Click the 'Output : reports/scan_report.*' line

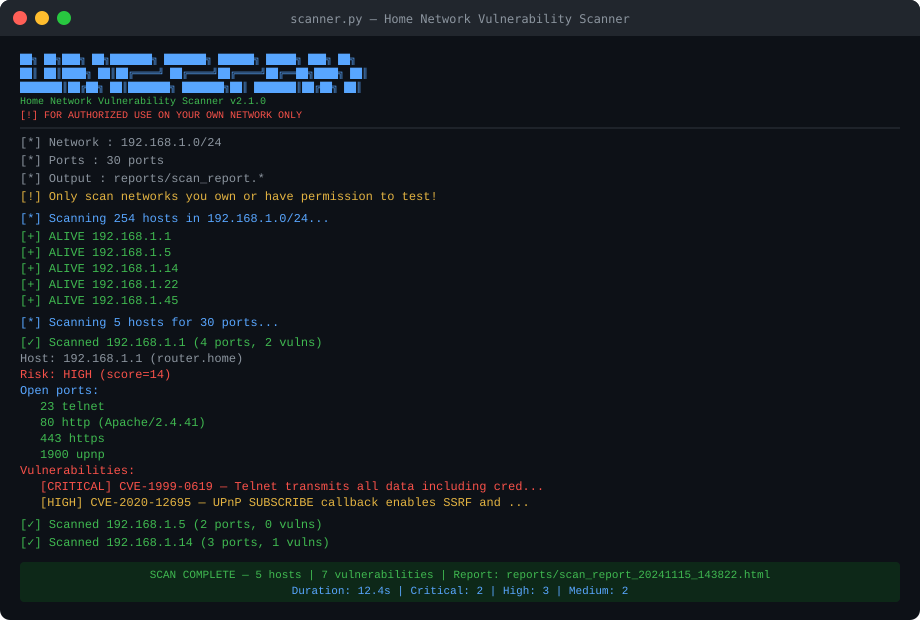(x=142, y=178)
